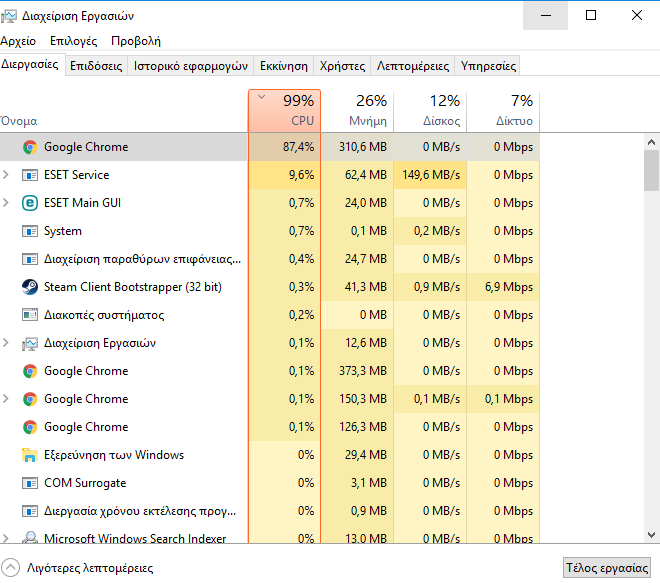Screen dimensions: 660x583
Task: Click the Διαχείριση παραθύρων επιφάνειας icon
Action: click(30, 259)
